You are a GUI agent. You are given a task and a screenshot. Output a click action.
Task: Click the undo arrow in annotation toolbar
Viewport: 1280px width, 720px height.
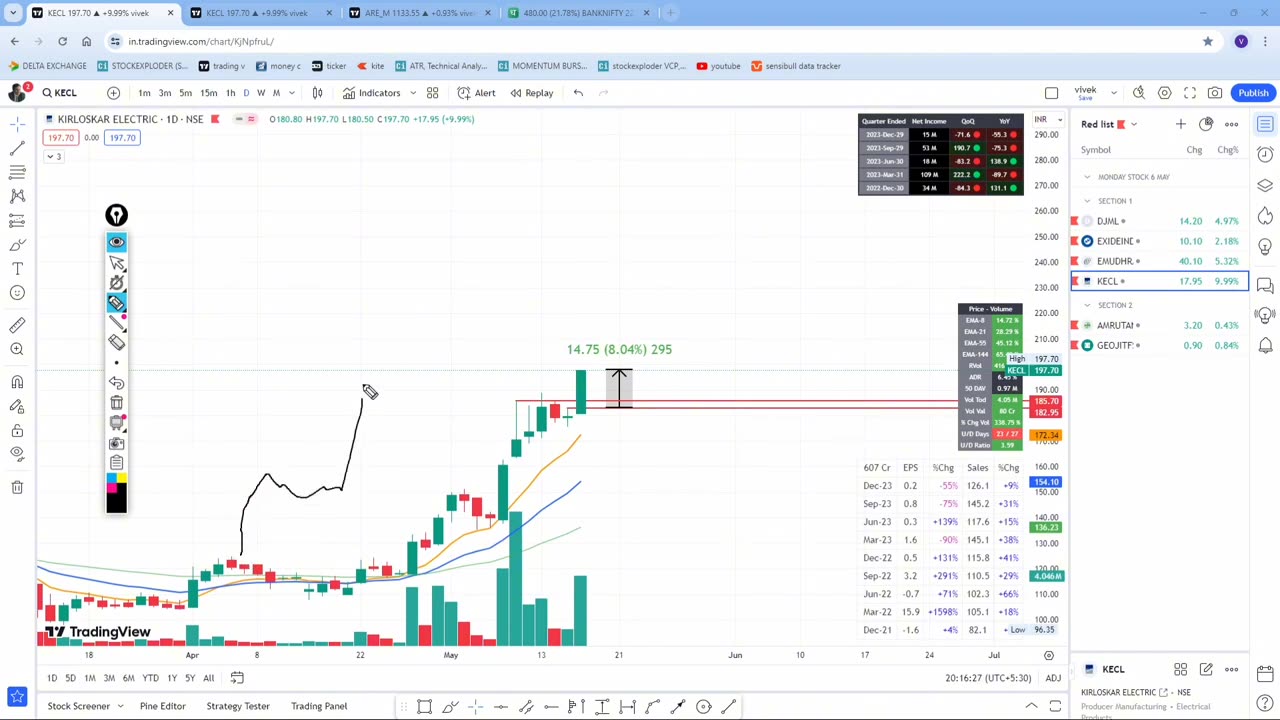116,383
